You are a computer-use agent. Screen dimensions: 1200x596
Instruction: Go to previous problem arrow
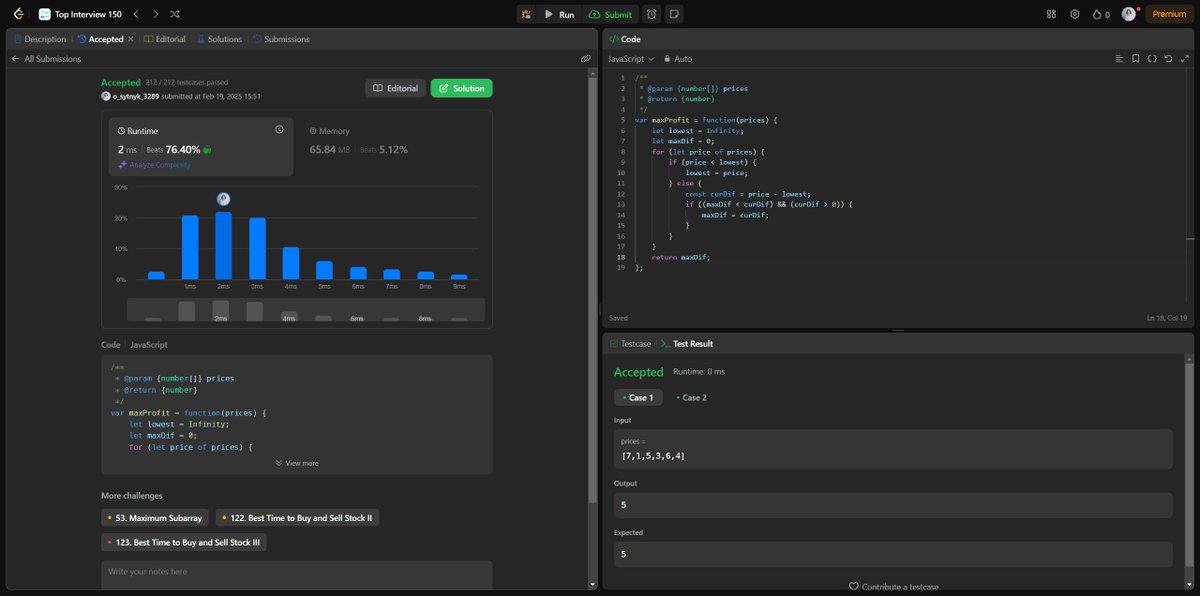coord(136,14)
